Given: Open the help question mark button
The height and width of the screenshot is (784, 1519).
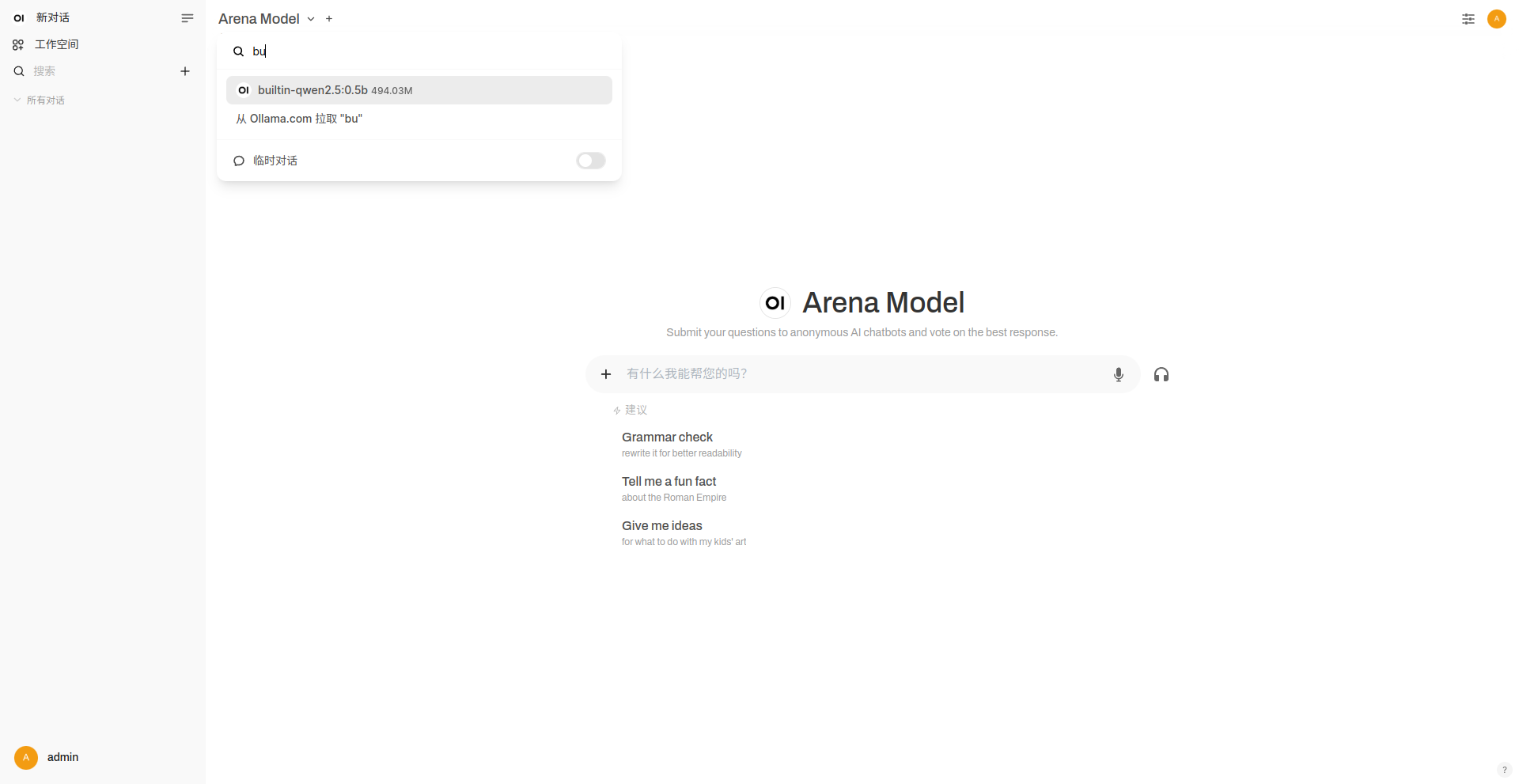Looking at the screenshot, I should point(1504,770).
